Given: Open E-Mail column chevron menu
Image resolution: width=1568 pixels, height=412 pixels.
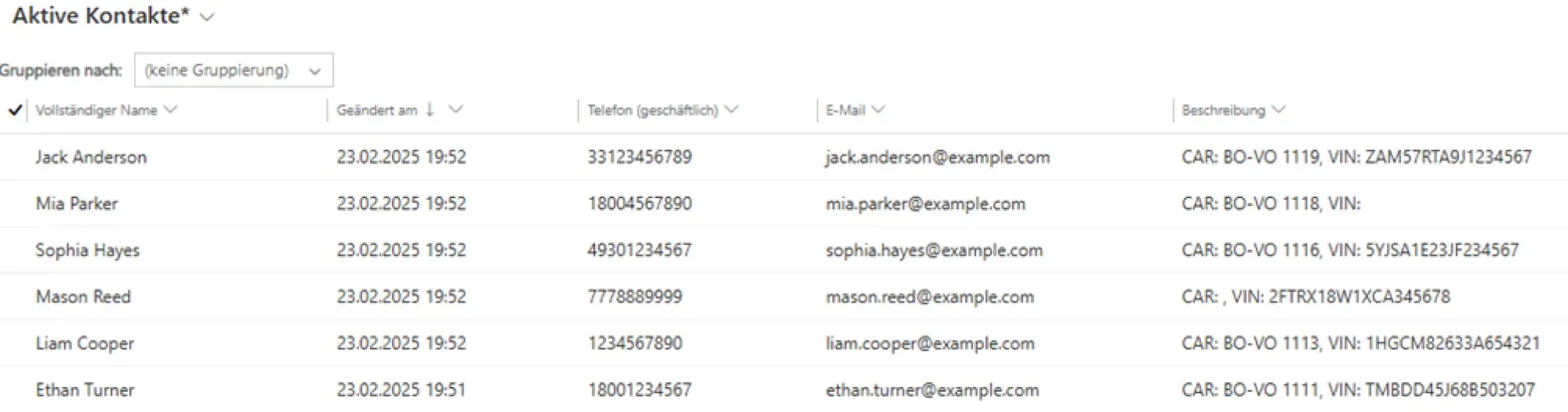Looking at the screenshot, I should click(878, 110).
